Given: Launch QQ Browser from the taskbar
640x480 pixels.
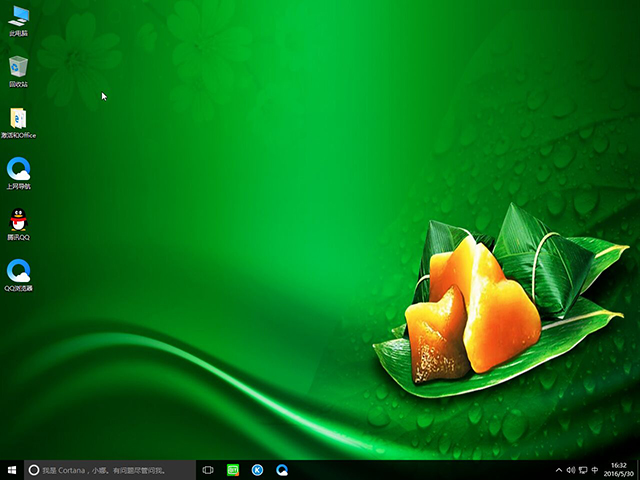Looking at the screenshot, I should 282,469.
